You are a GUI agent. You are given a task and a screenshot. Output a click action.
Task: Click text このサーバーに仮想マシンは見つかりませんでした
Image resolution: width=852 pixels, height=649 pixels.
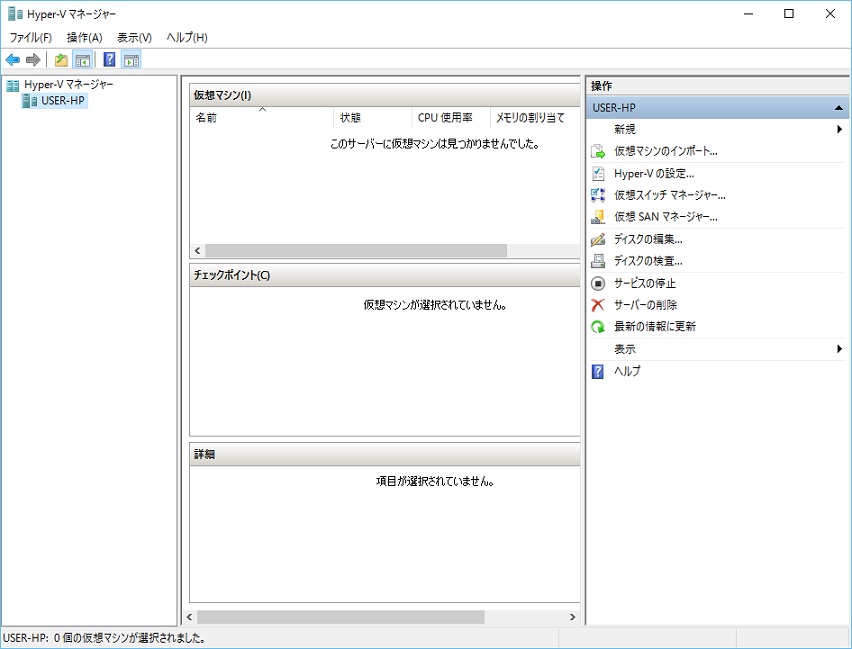(435, 144)
